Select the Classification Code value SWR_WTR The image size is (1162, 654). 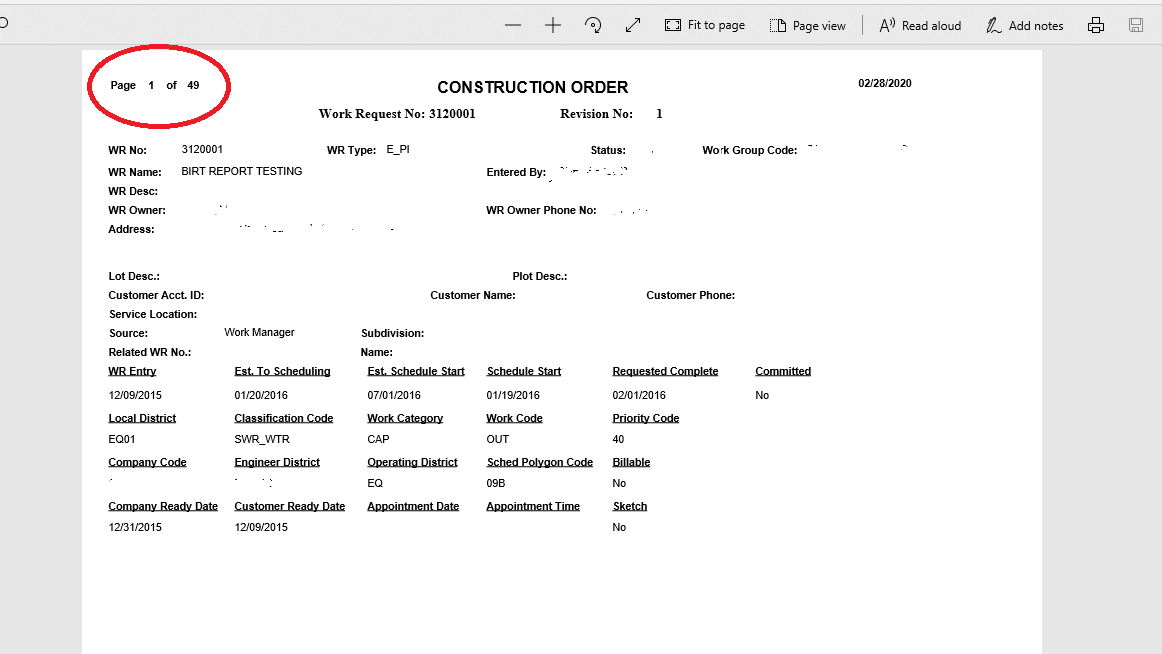click(262, 439)
